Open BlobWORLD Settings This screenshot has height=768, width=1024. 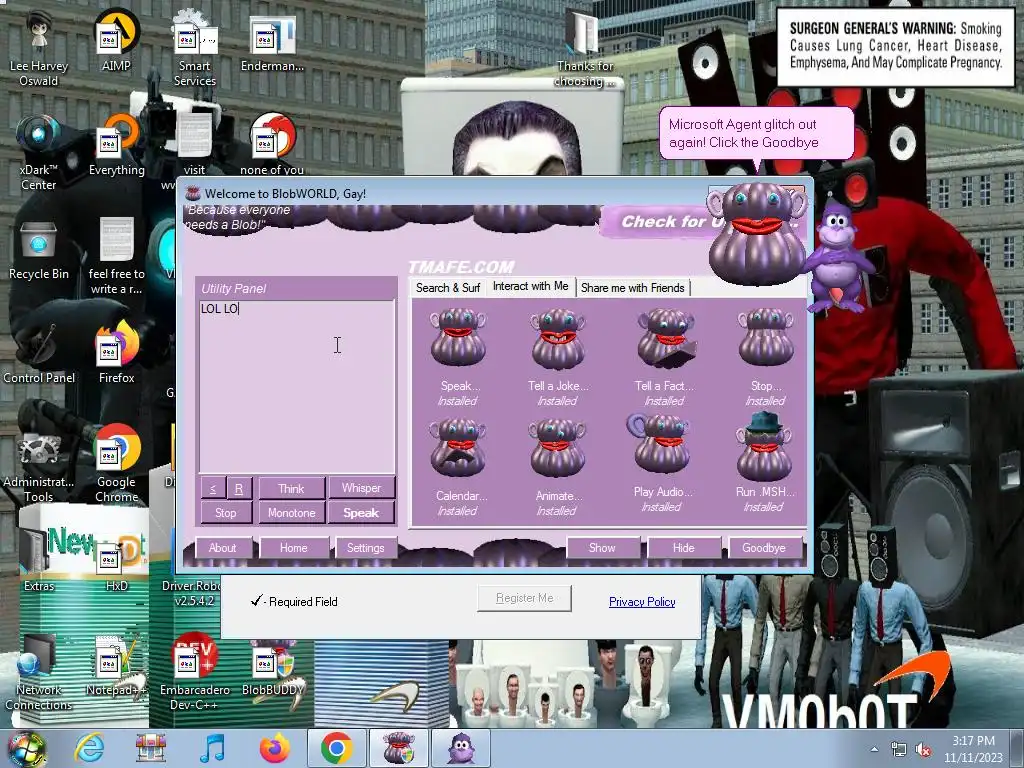(x=366, y=548)
